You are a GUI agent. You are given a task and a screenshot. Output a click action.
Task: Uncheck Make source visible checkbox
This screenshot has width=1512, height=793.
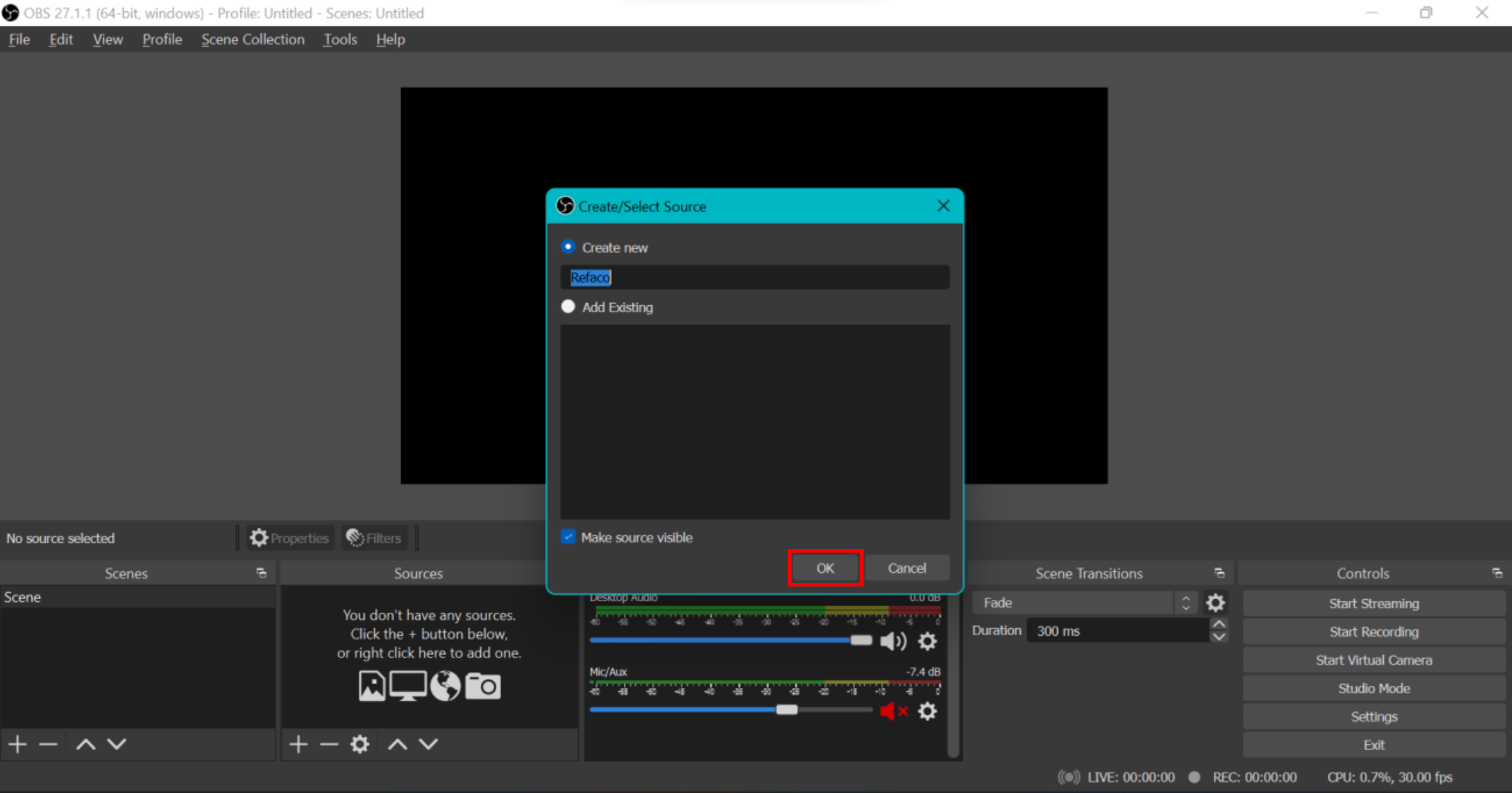[x=568, y=537]
